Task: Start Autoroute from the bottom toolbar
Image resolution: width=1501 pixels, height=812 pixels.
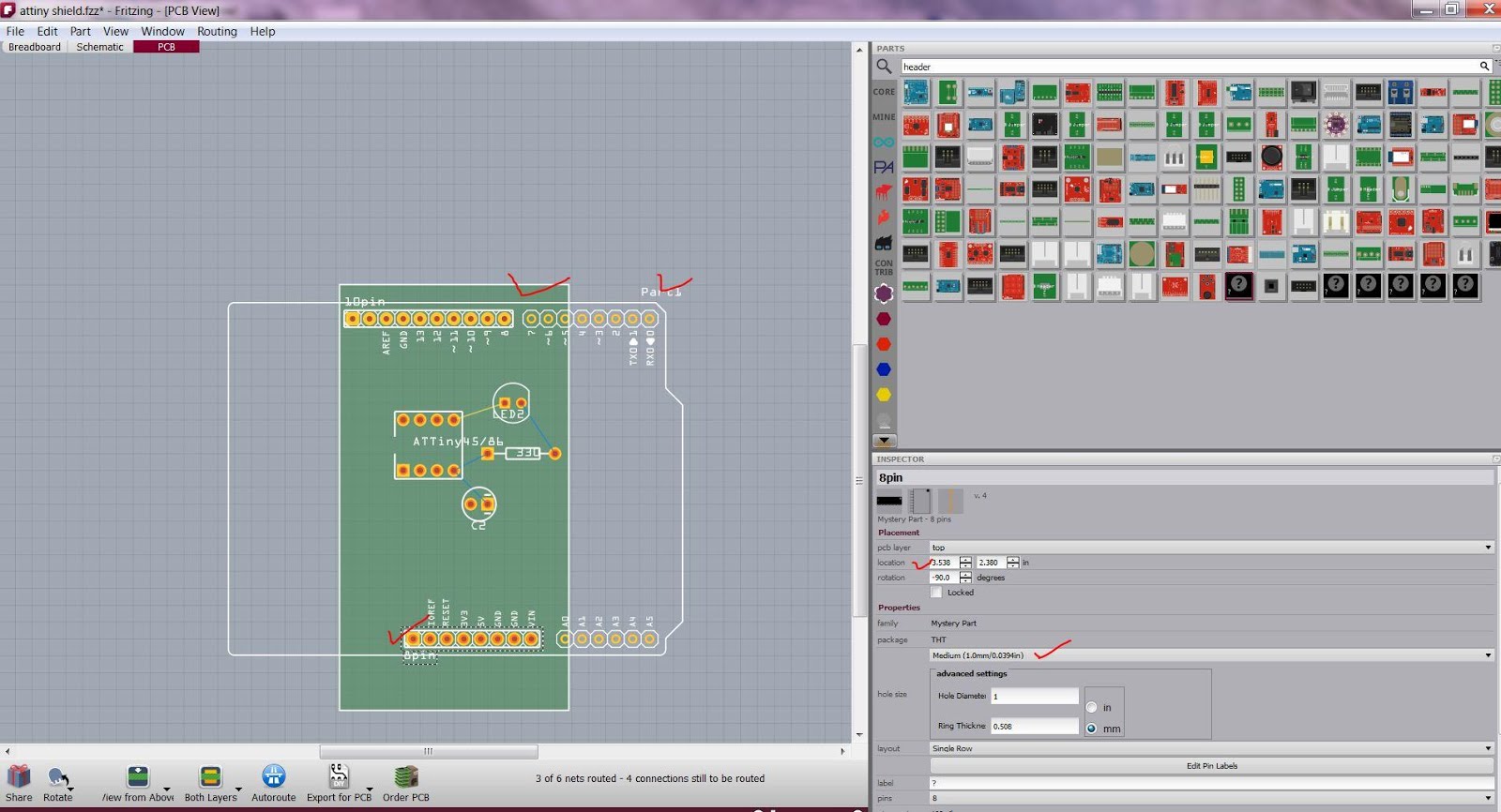Action: tap(274, 776)
